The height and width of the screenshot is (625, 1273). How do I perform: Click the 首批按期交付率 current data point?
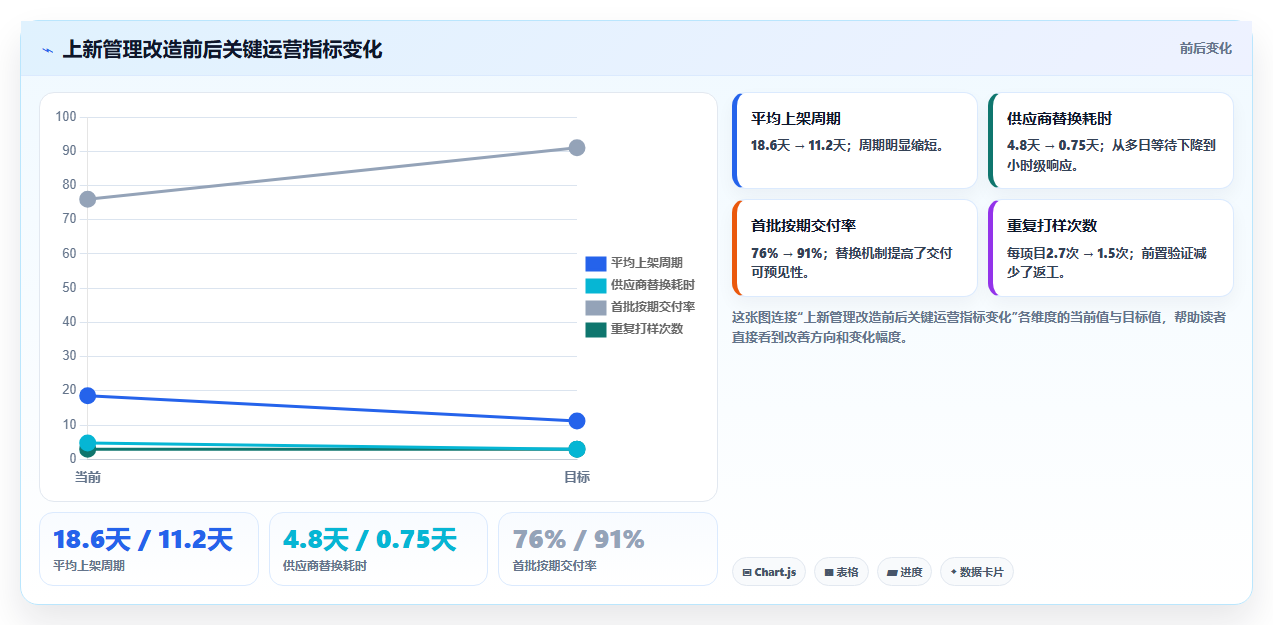click(88, 199)
